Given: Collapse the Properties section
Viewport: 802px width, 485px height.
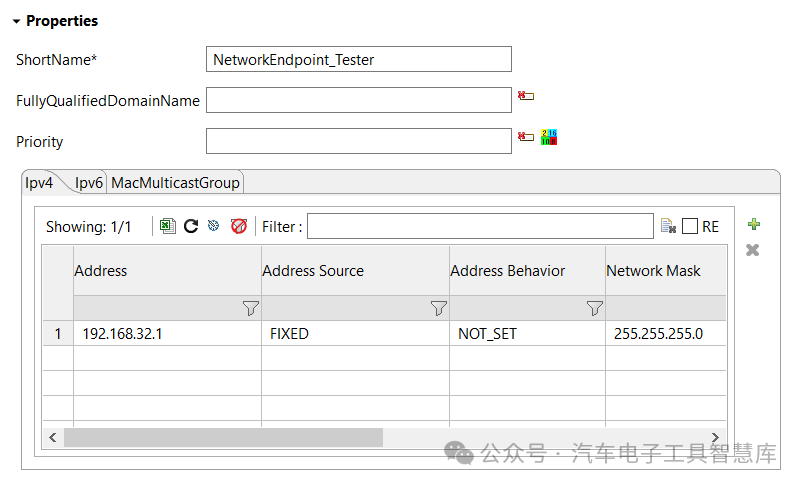Looking at the screenshot, I should pos(16,21).
